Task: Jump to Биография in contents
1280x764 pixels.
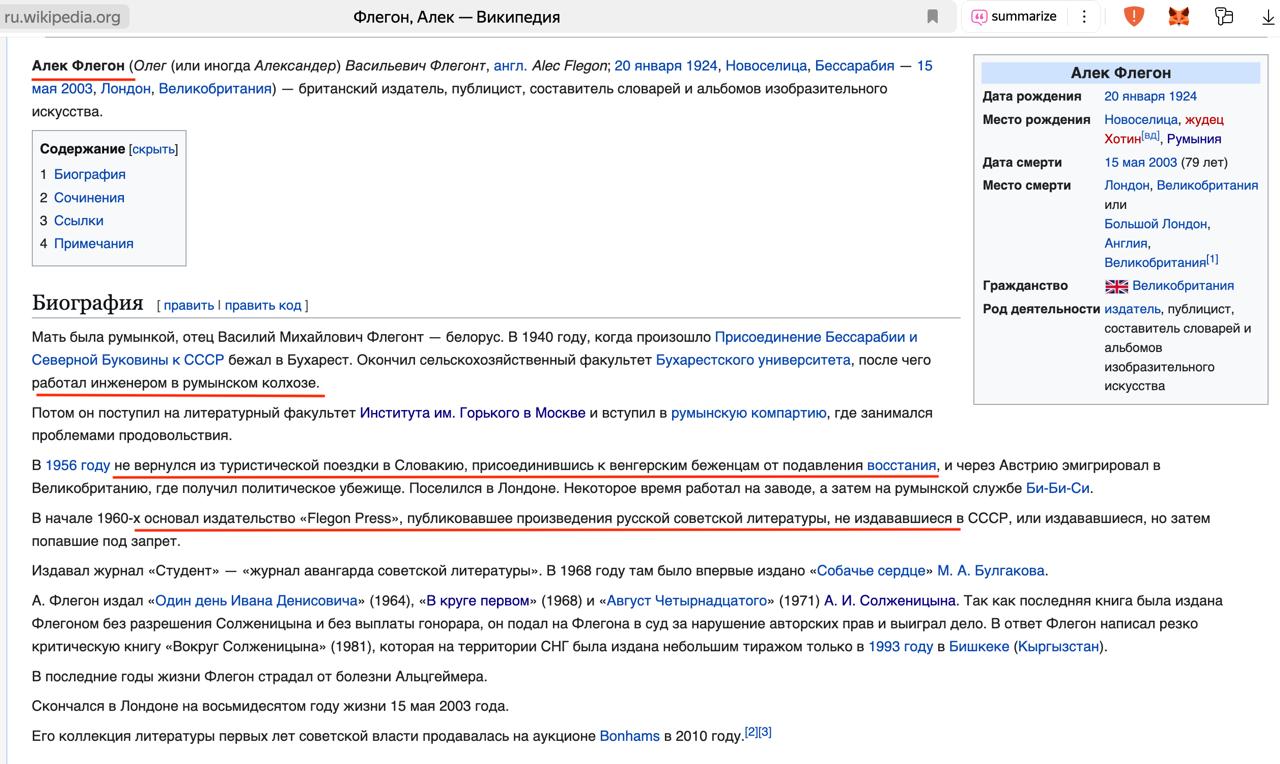Action: [x=89, y=174]
